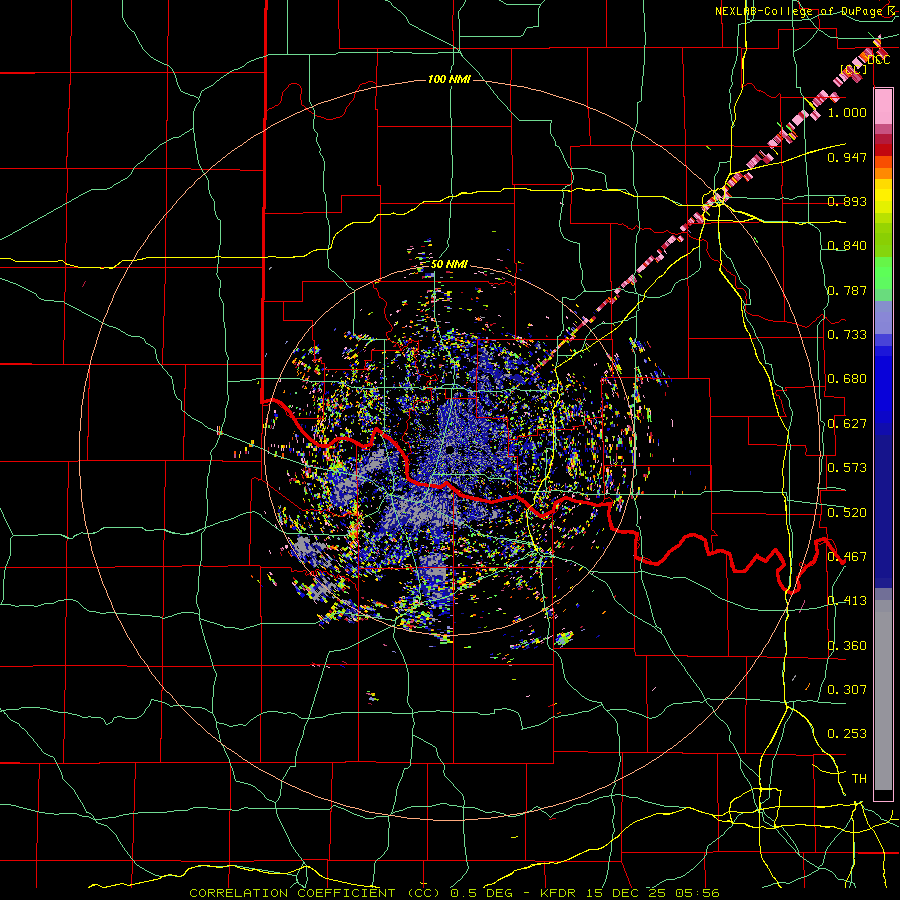The width and height of the screenshot is (900, 900).
Task: Click the black radar site dot at center
Action: click(449, 449)
